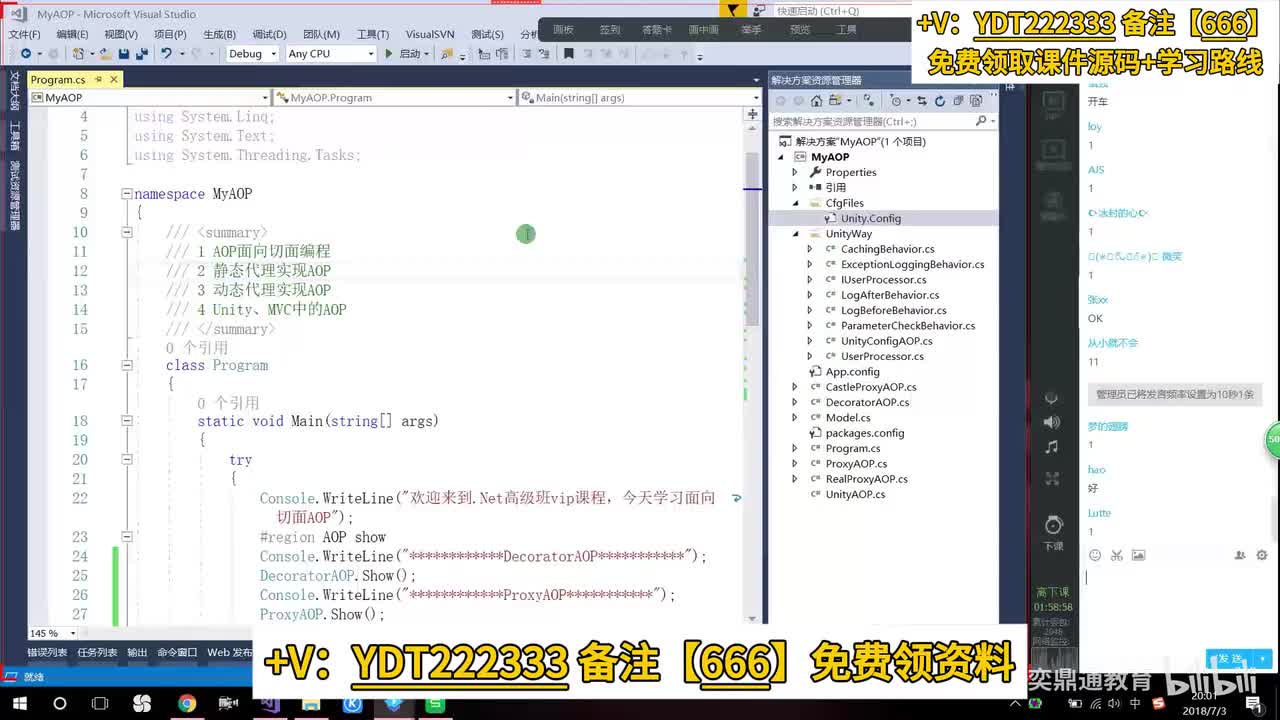Screen dimensions: 1280x720
Task: Click the save all toolbar icon
Action: [x=140, y=54]
